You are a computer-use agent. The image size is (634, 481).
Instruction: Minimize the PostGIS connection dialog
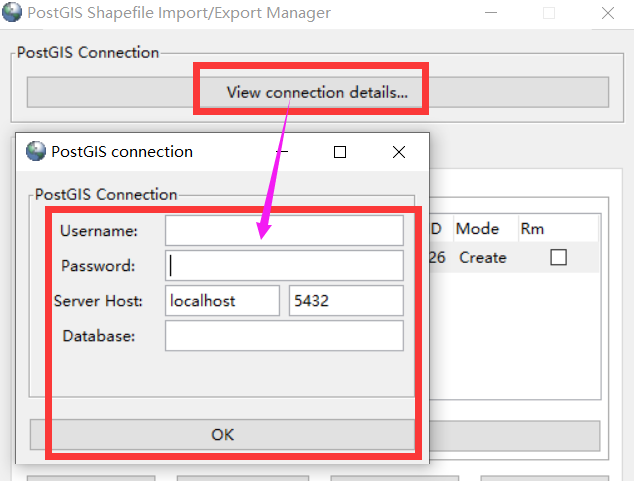click(x=282, y=152)
